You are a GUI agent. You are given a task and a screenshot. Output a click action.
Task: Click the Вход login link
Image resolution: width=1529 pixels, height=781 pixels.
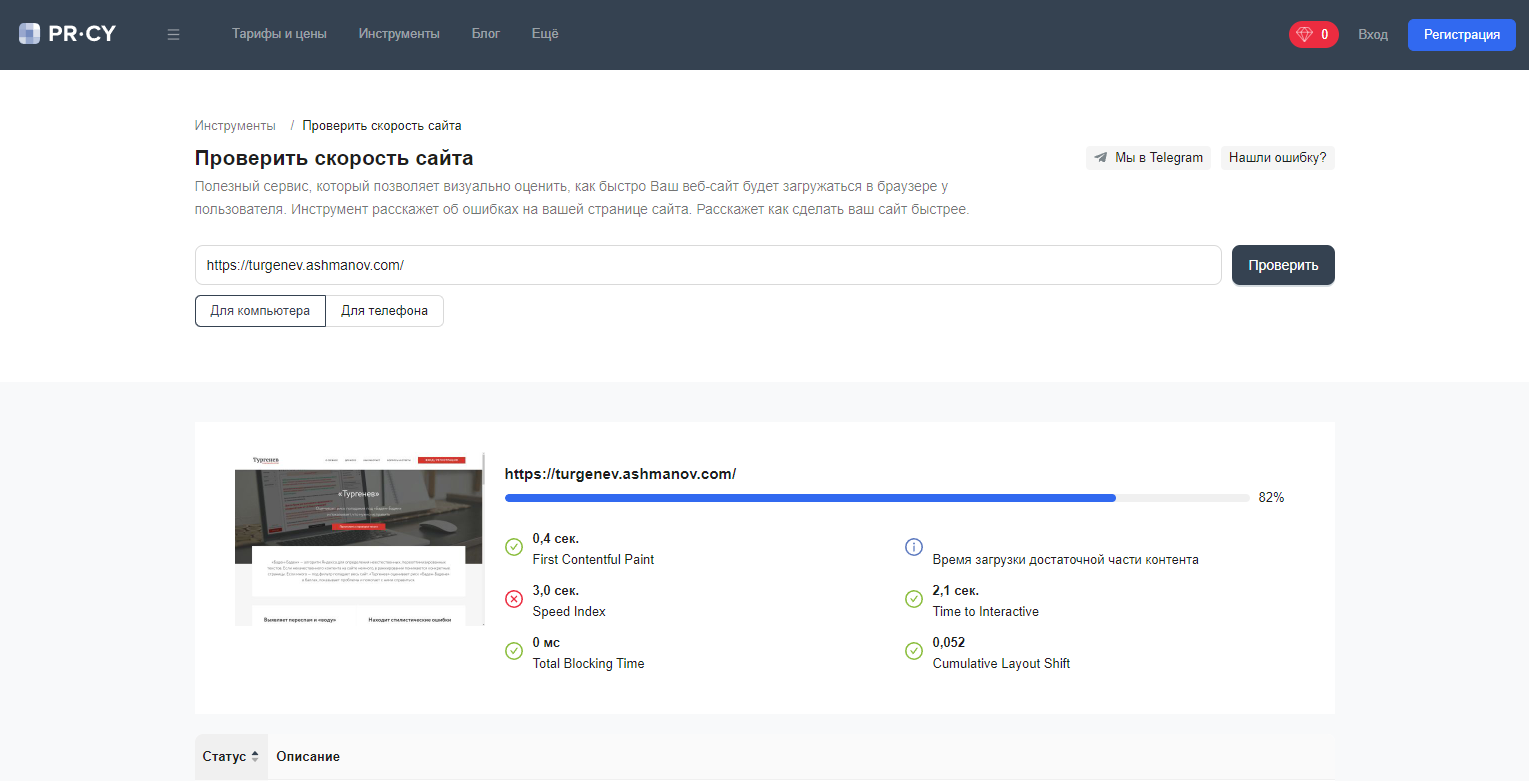coord(1373,35)
